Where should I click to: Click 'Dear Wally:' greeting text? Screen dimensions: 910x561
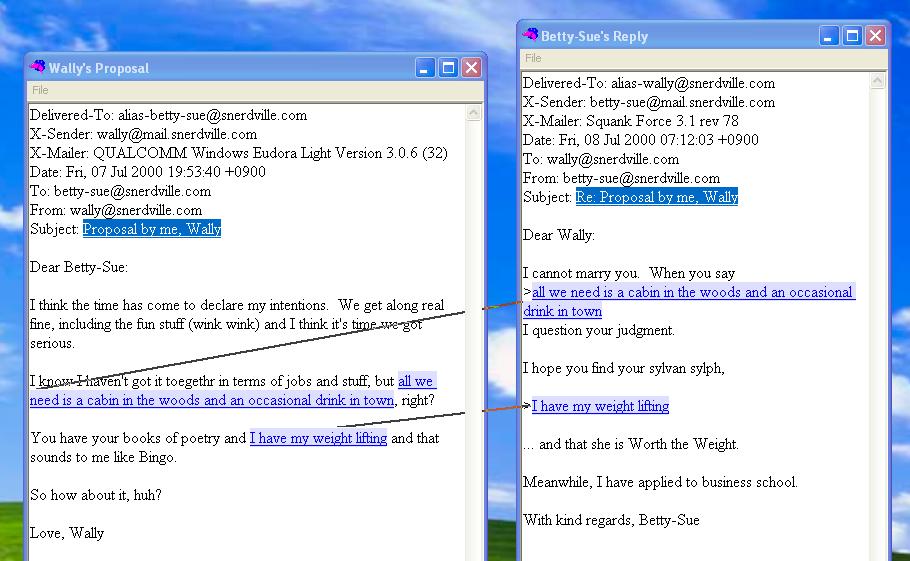559,236
